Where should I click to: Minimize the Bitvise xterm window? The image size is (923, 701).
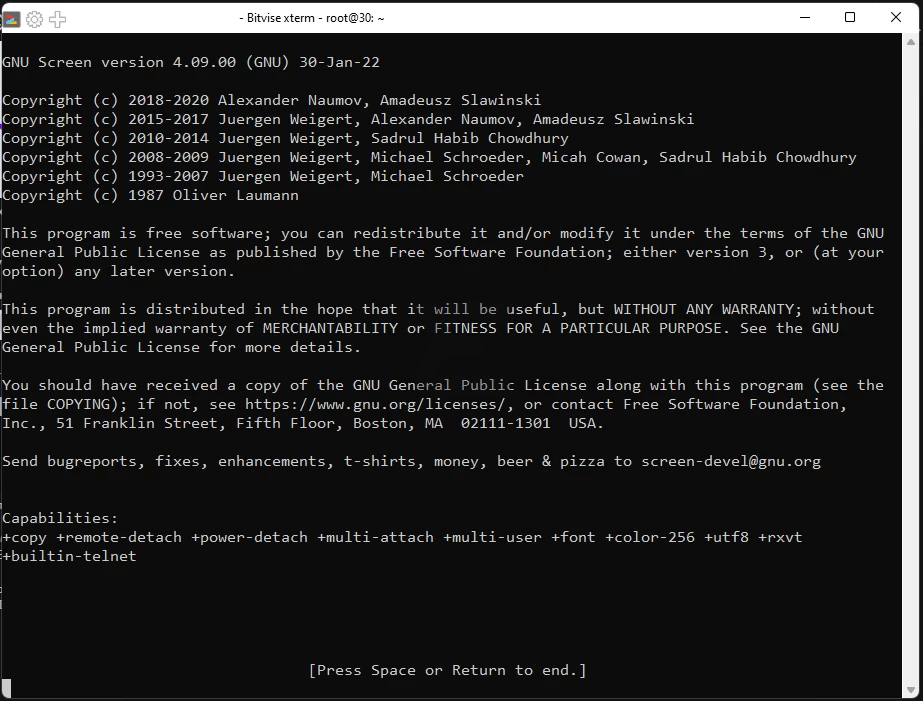tap(805, 18)
